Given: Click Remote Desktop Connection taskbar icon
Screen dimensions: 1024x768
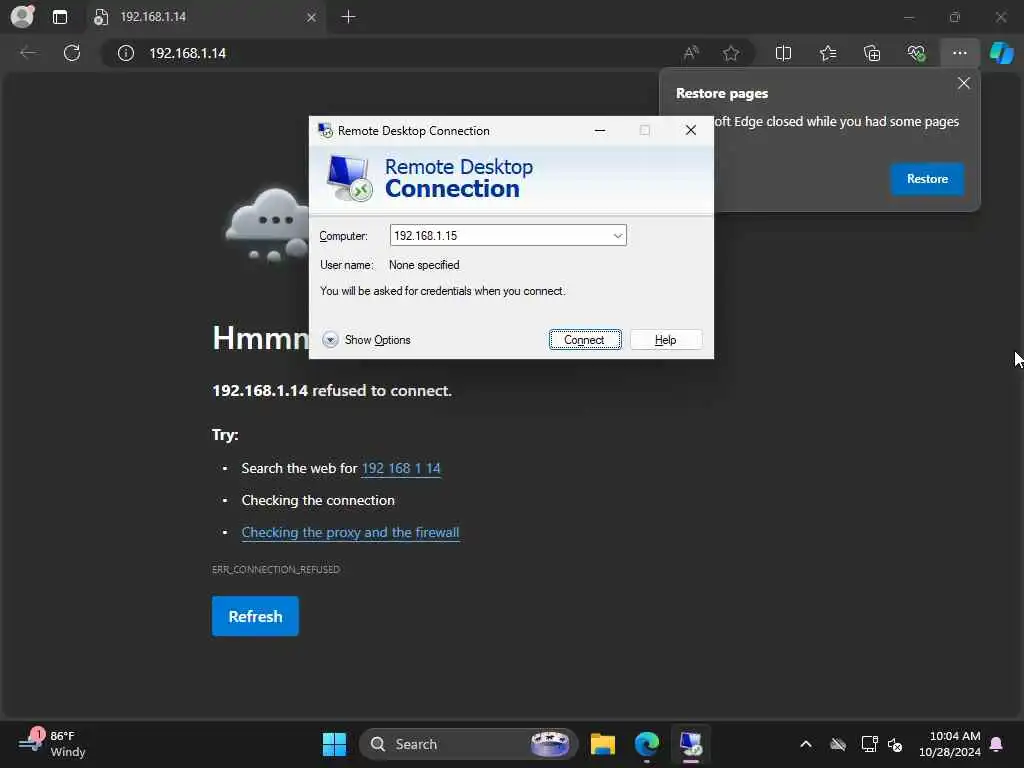Looking at the screenshot, I should pyautogui.click(x=690, y=744).
